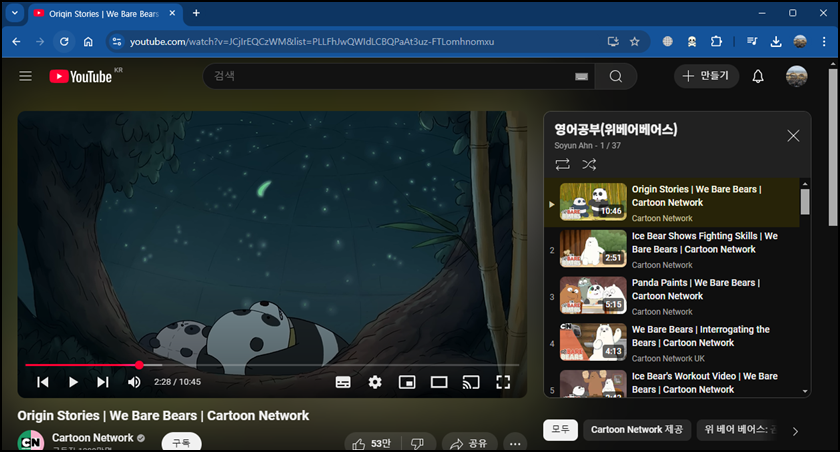840x452 pixels.
Task: Reload the page
Action: coord(64,42)
